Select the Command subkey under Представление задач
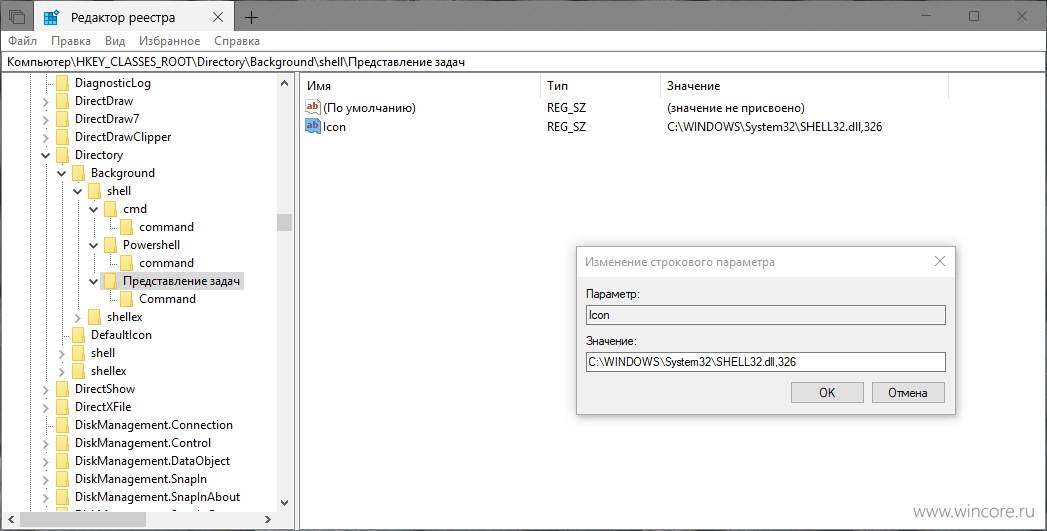Screen dimensions: 1047x531 (x=167, y=299)
